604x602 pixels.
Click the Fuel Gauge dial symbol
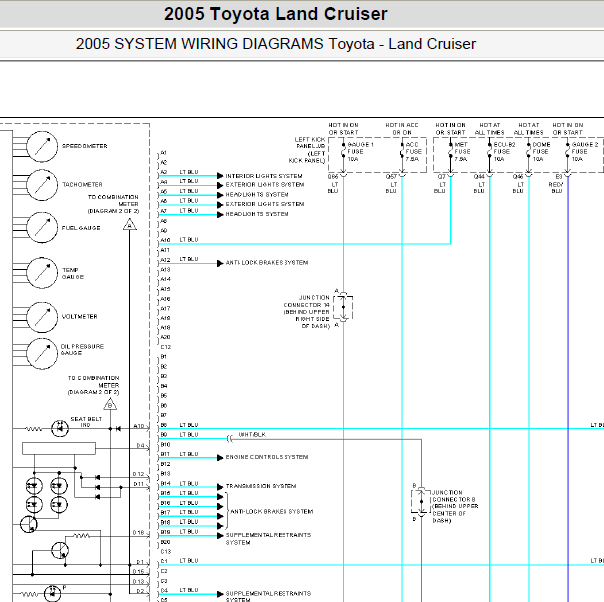[42, 227]
